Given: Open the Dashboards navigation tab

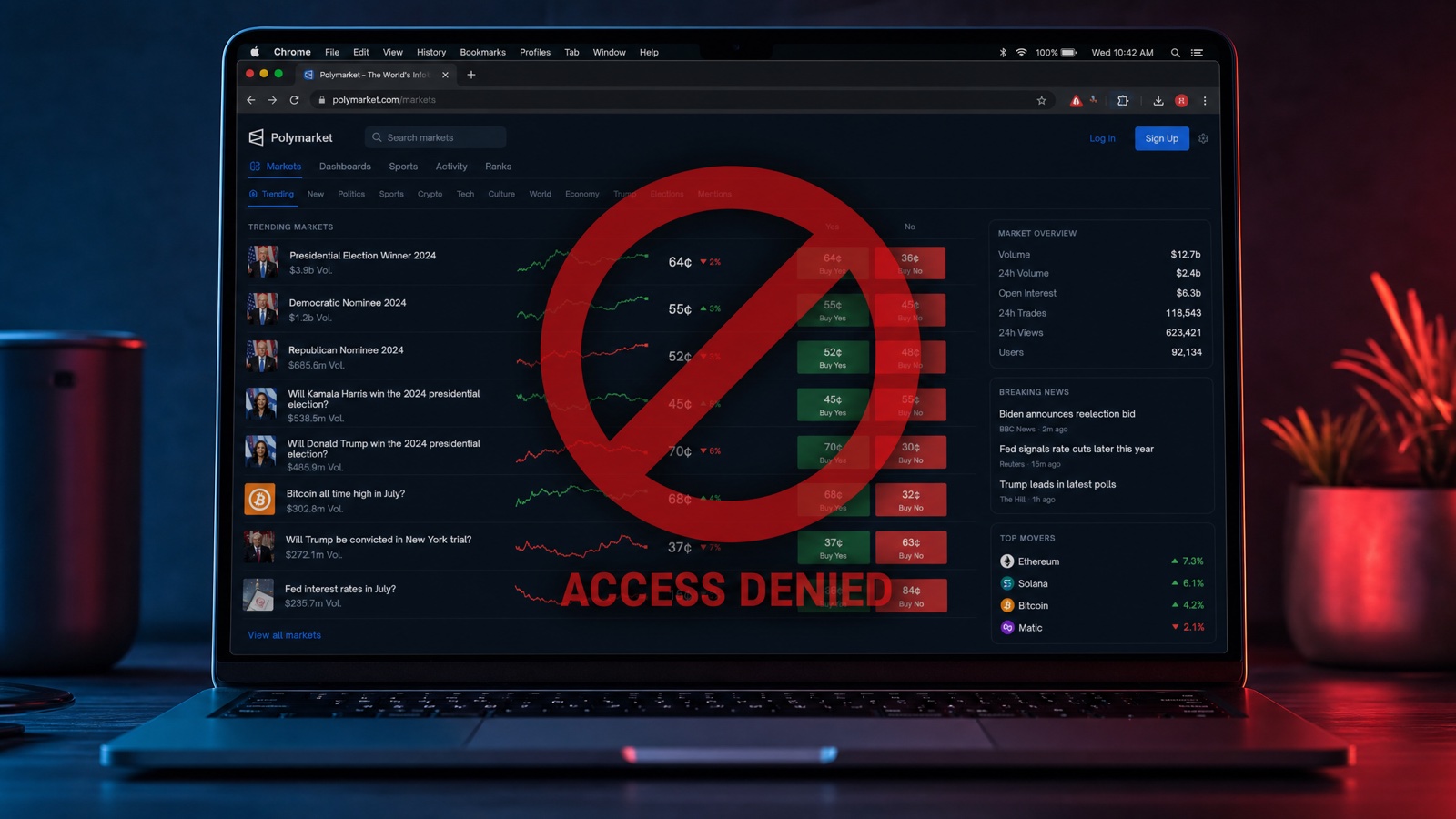Looking at the screenshot, I should click(345, 167).
